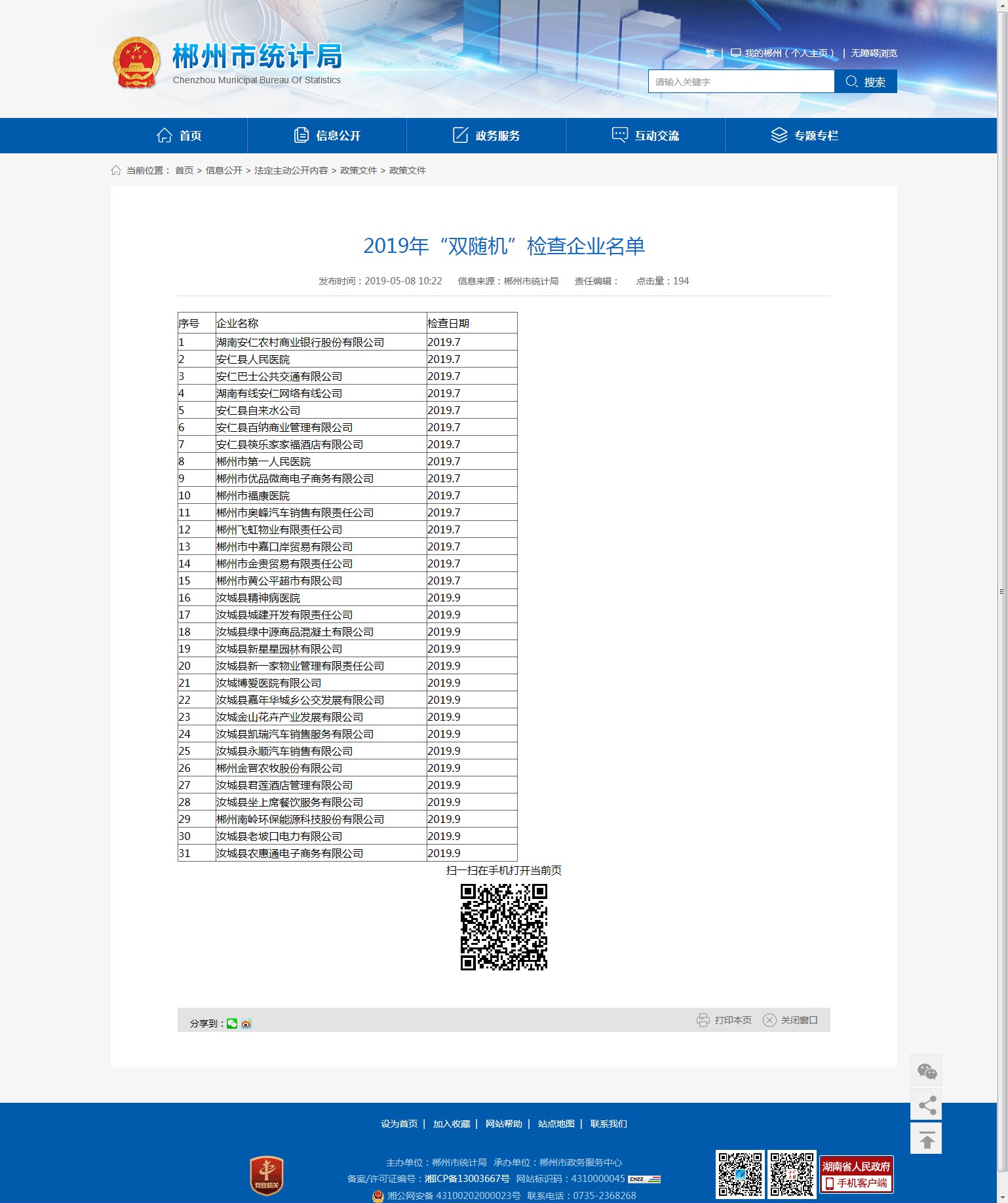Open the 专题专栏 navigation tab
1008x1203 pixels.
[x=805, y=136]
